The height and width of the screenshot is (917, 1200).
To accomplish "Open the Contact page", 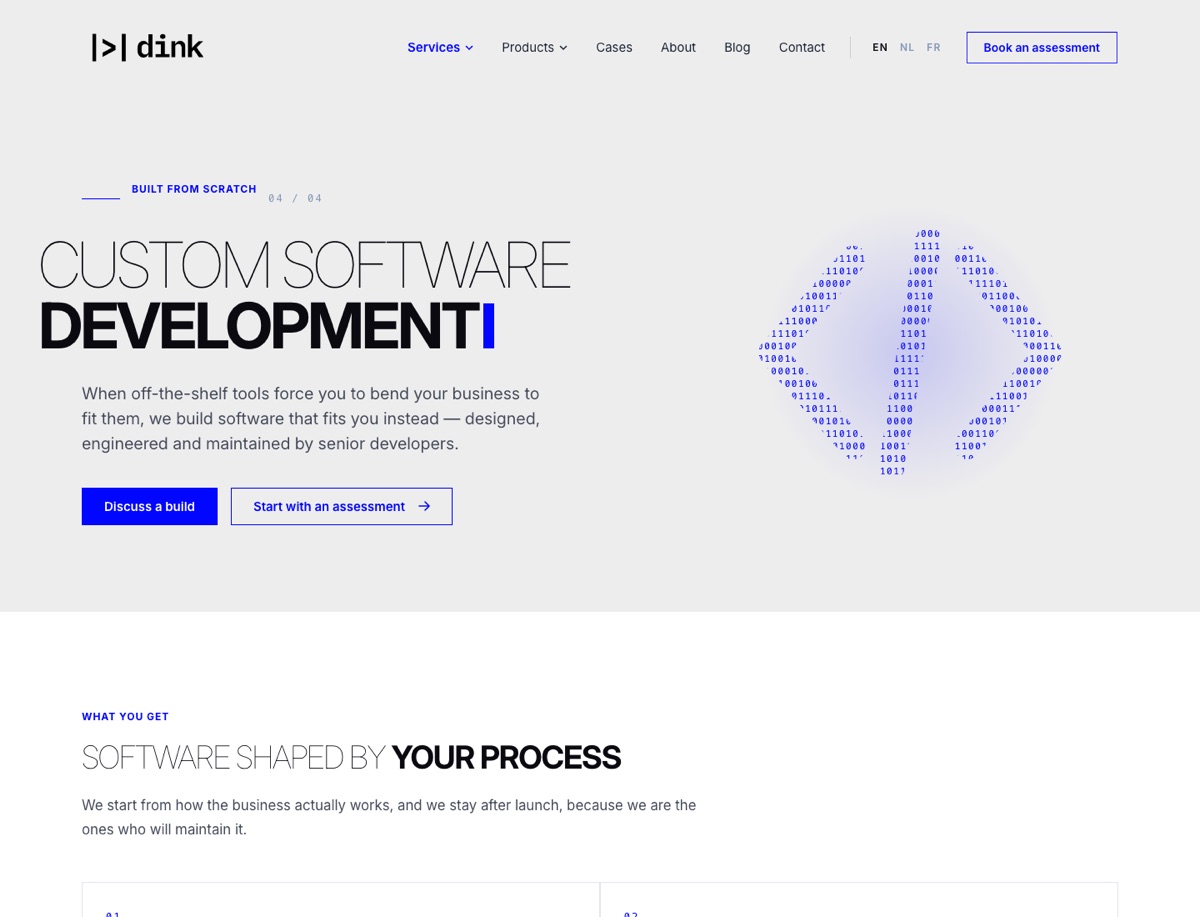I will coord(802,47).
